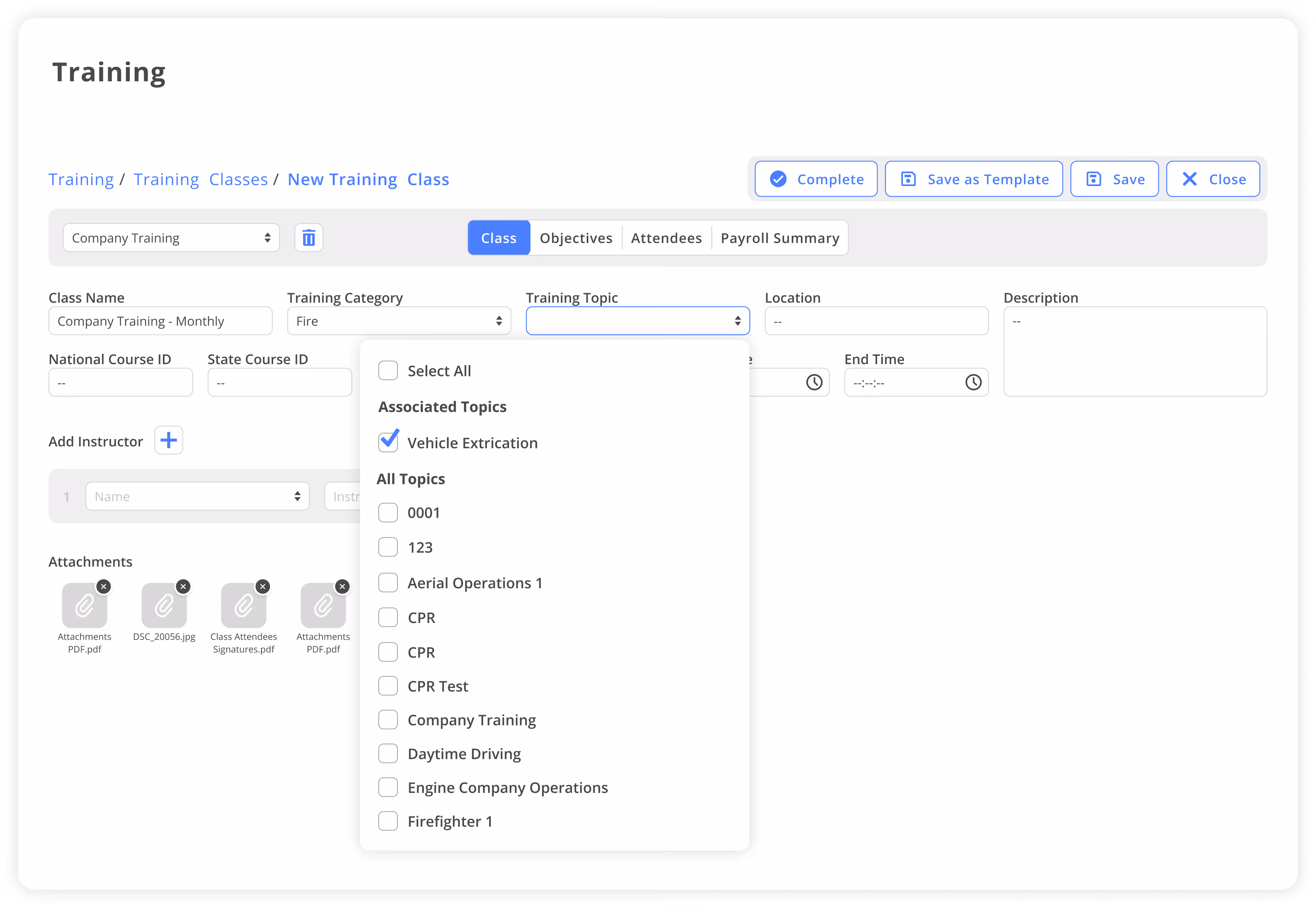This screenshot has height=908, width=1316.
Task: Switch to the Objectives tab
Action: point(575,238)
